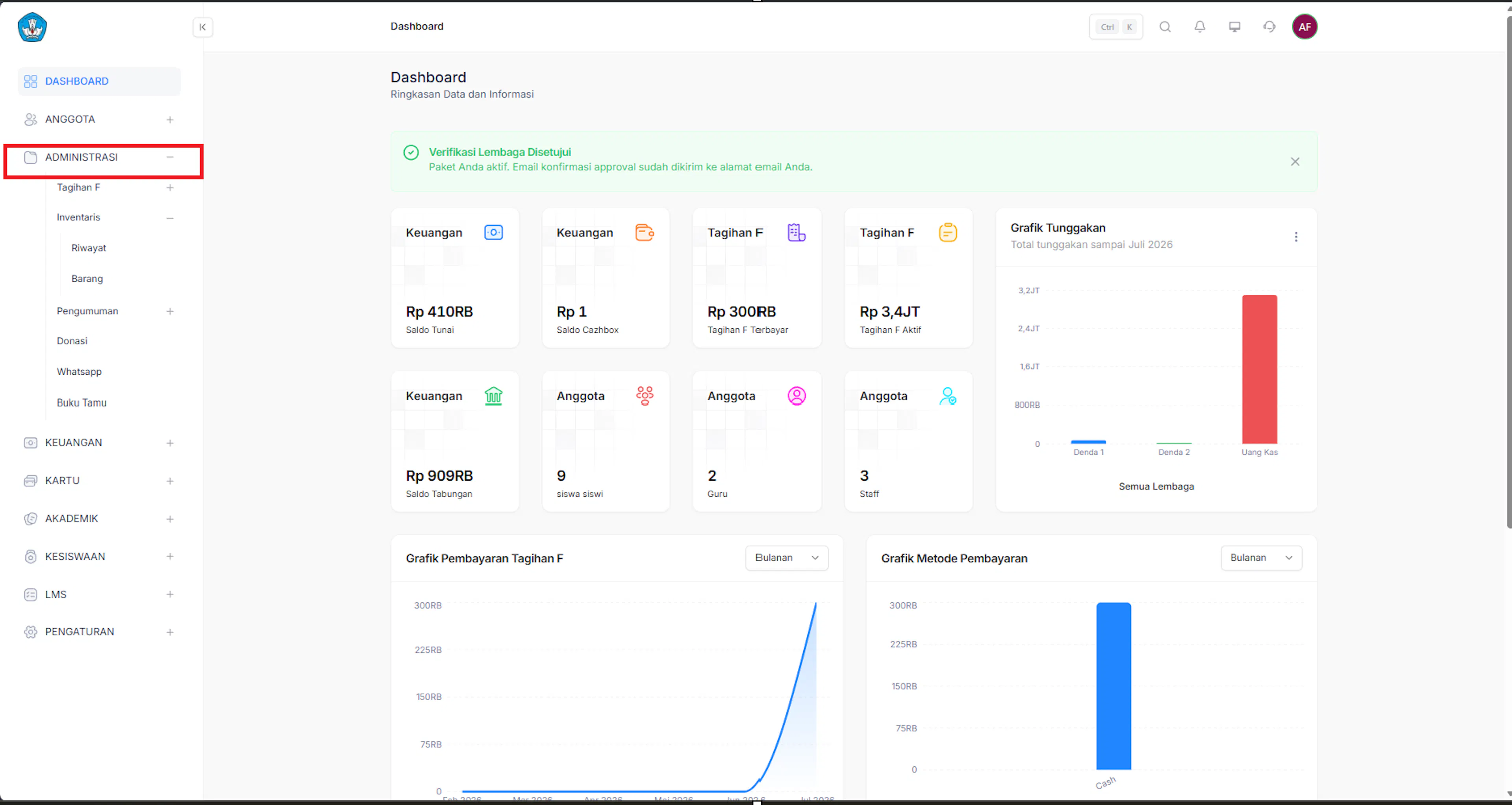The height and width of the screenshot is (805, 1512).
Task: Expand the Keuangan menu plus
Action: click(170, 443)
